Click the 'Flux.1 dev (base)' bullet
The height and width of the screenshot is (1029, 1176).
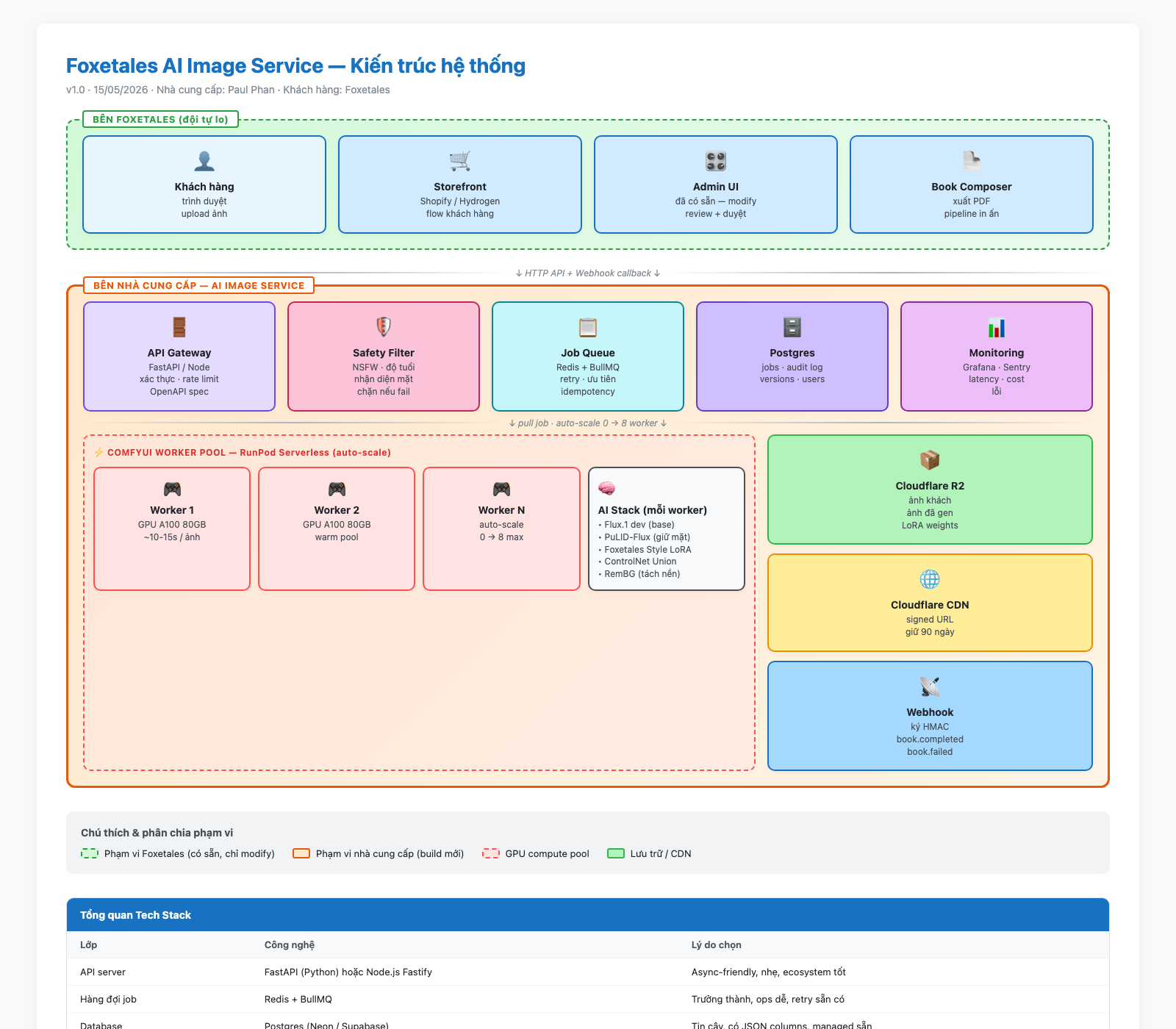tap(637, 525)
